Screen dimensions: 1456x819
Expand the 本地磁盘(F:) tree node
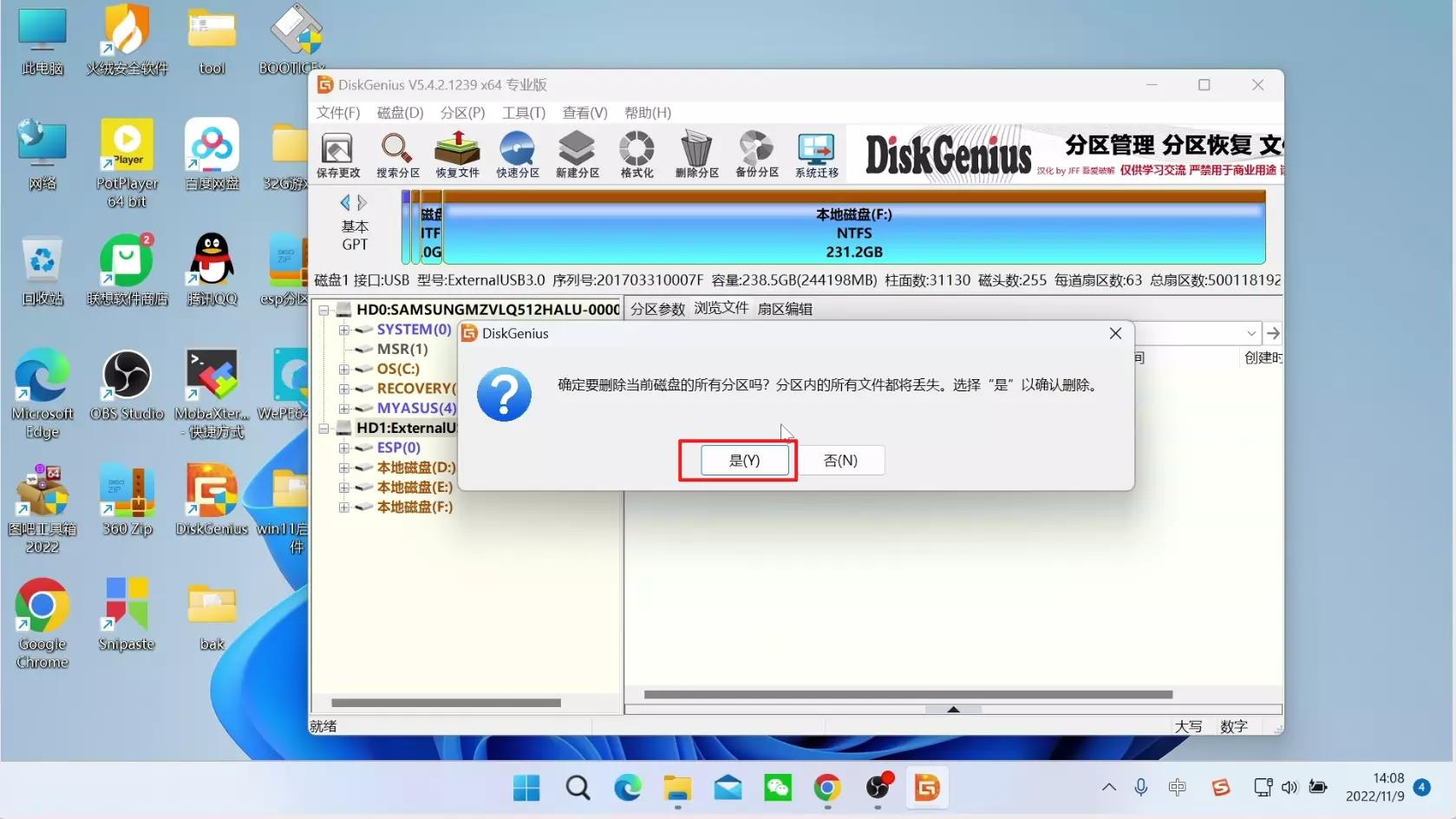[342, 508]
